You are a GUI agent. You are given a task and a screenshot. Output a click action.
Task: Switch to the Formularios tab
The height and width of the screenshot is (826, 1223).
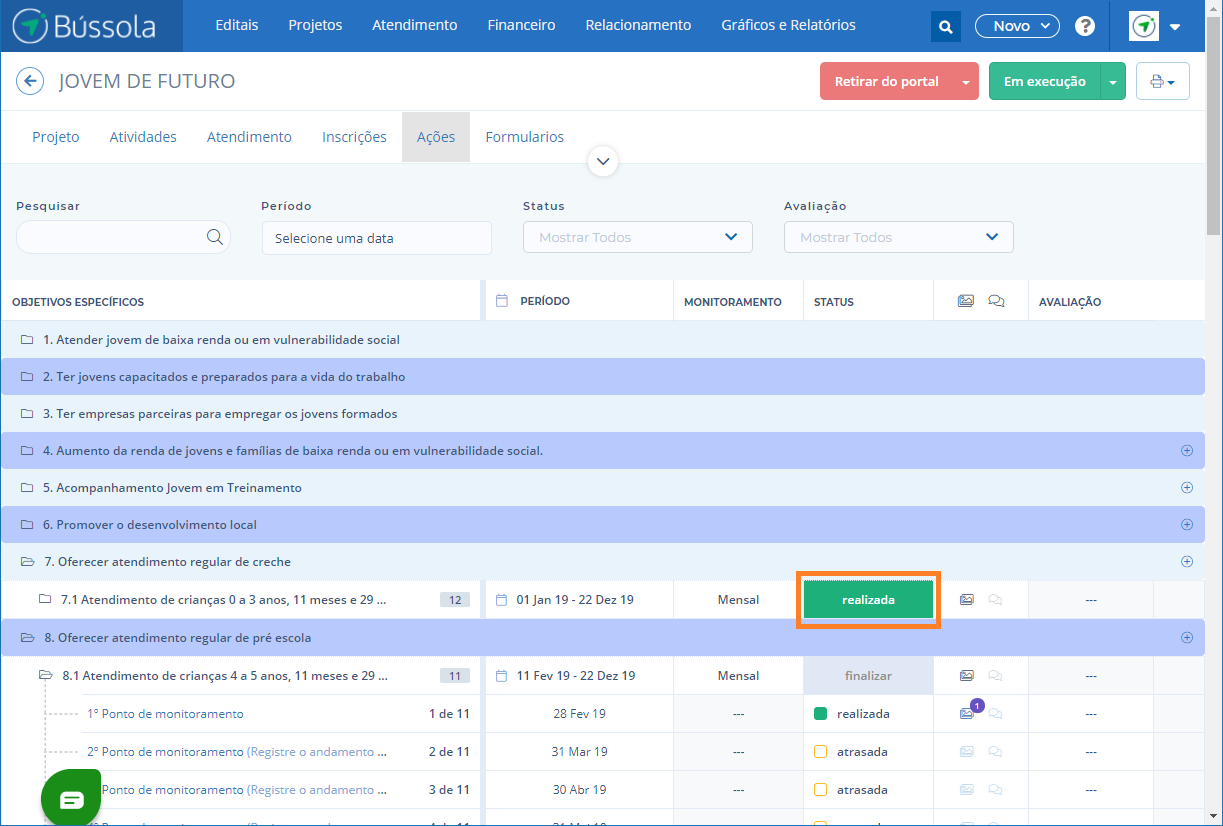[x=525, y=137]
